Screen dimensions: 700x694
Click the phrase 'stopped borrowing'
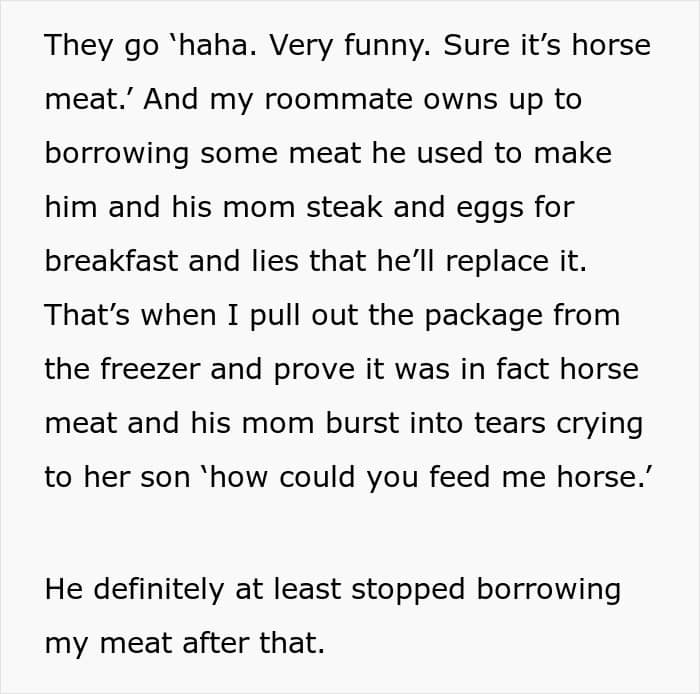486,590
